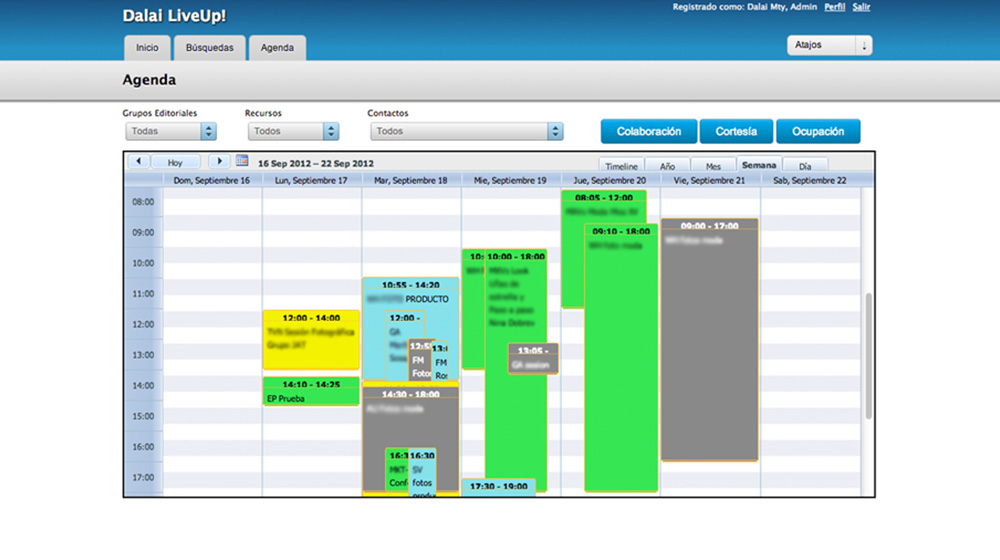Image resolution: width=1000 pixels, height=560 pixels.
Task: Jump to today with Hoy button
Action: click(x=176, y=162)
